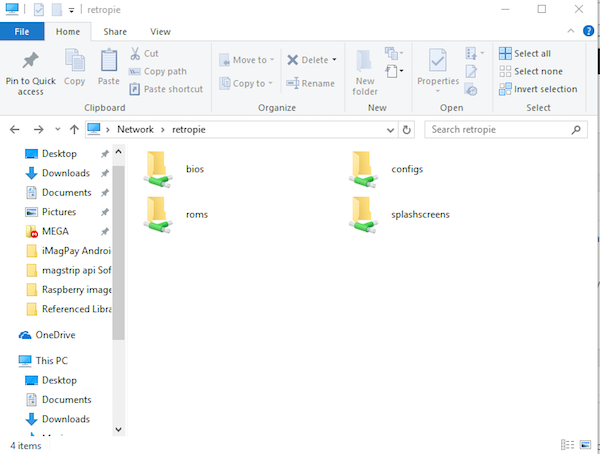Collapse the ribbon with the chevron
Screen dimensions: 600x454
pyautogui.click(x=571, y=31)
